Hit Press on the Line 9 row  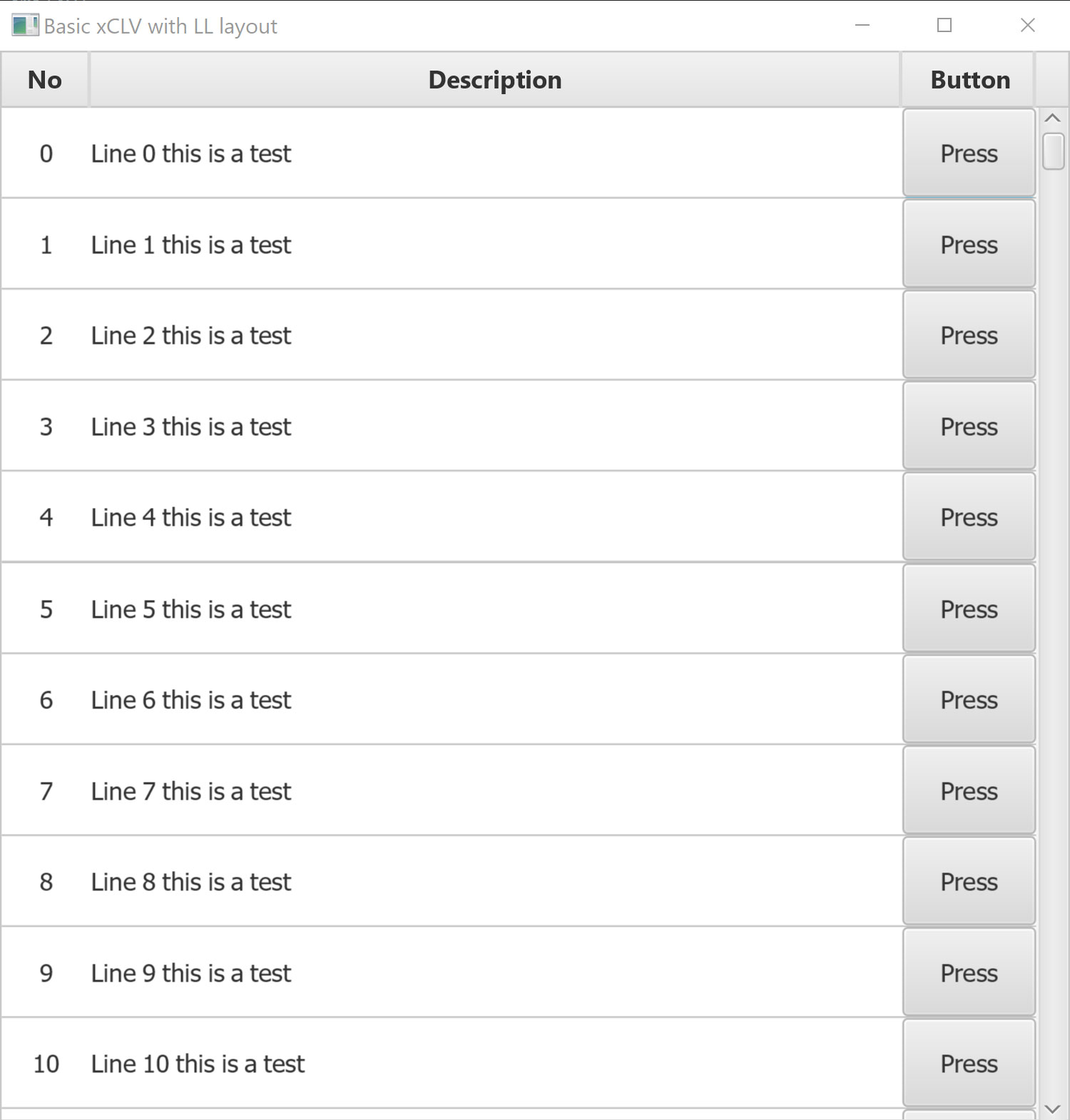click(969, 972)
